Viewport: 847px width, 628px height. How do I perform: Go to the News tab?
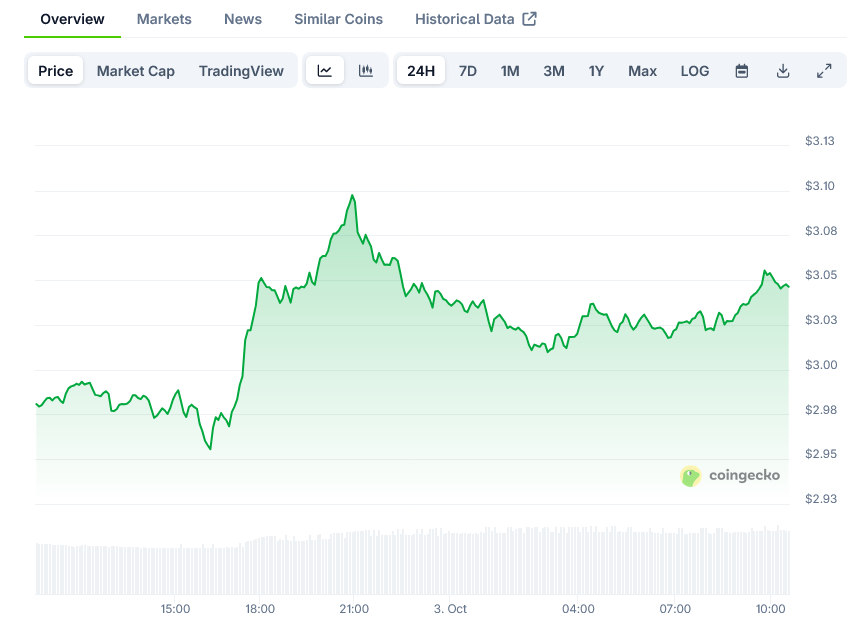pyautogui.click(x=243, y=19)
